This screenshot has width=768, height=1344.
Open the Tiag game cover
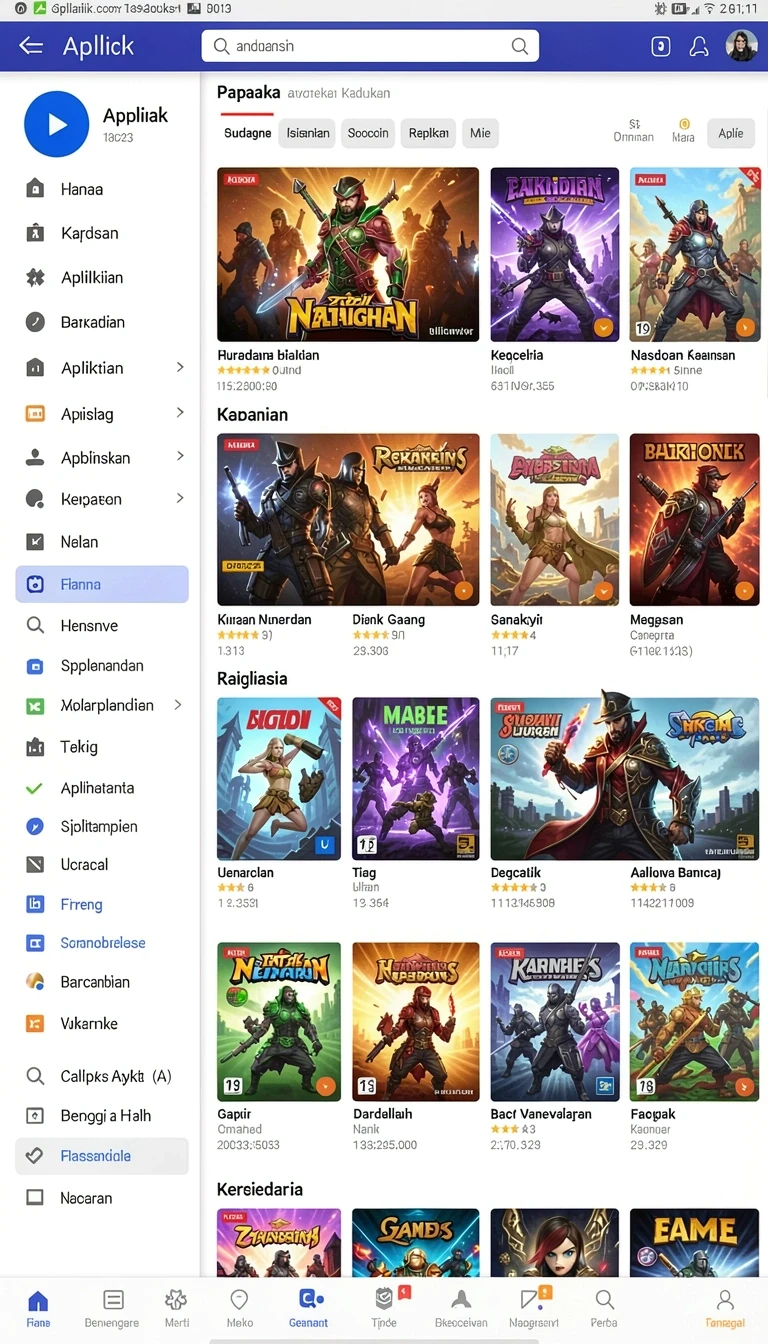(416, 779)
